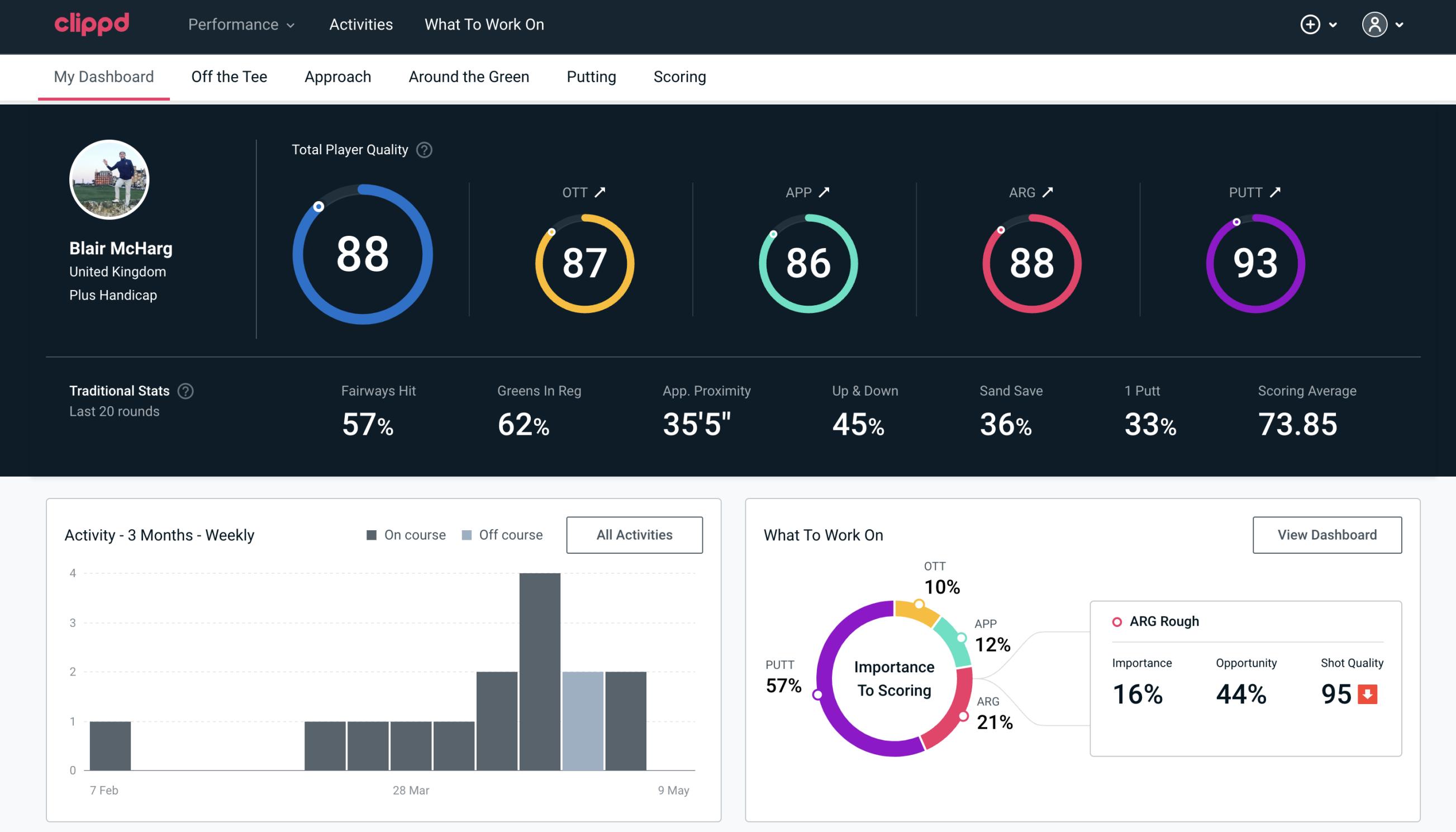Switch to the Putting tab
This screenshot has width=1456, height=832.
click(590, 76)
